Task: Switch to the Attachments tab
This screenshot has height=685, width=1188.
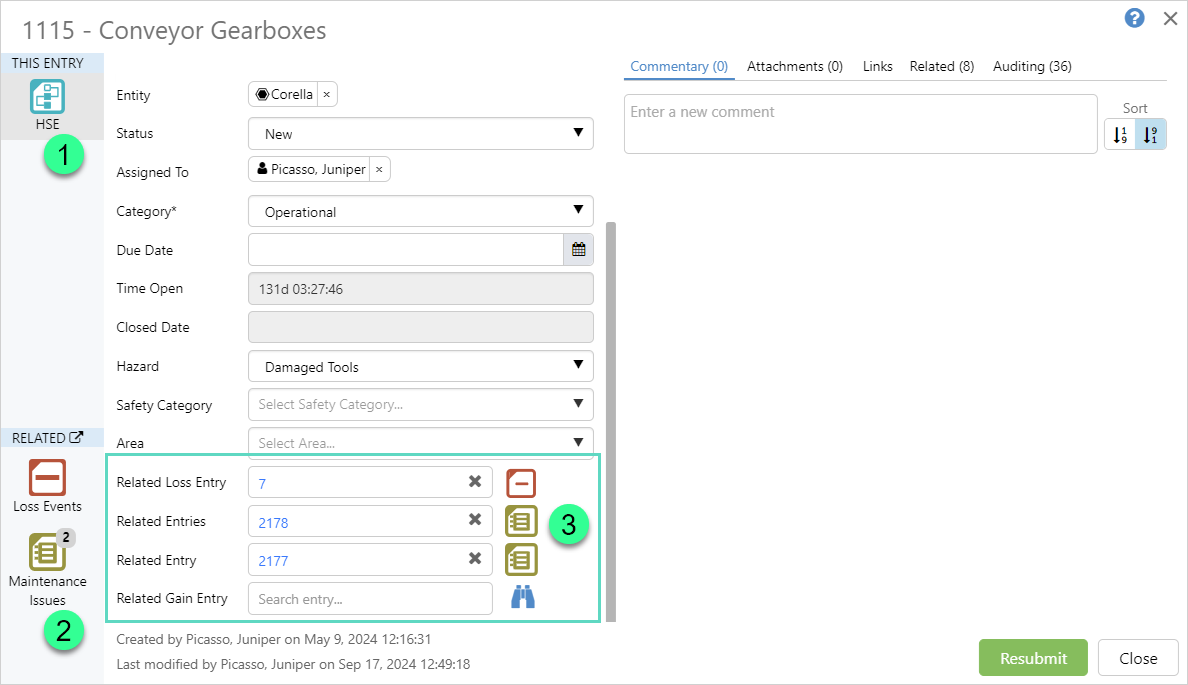Action: pos(794,66)
